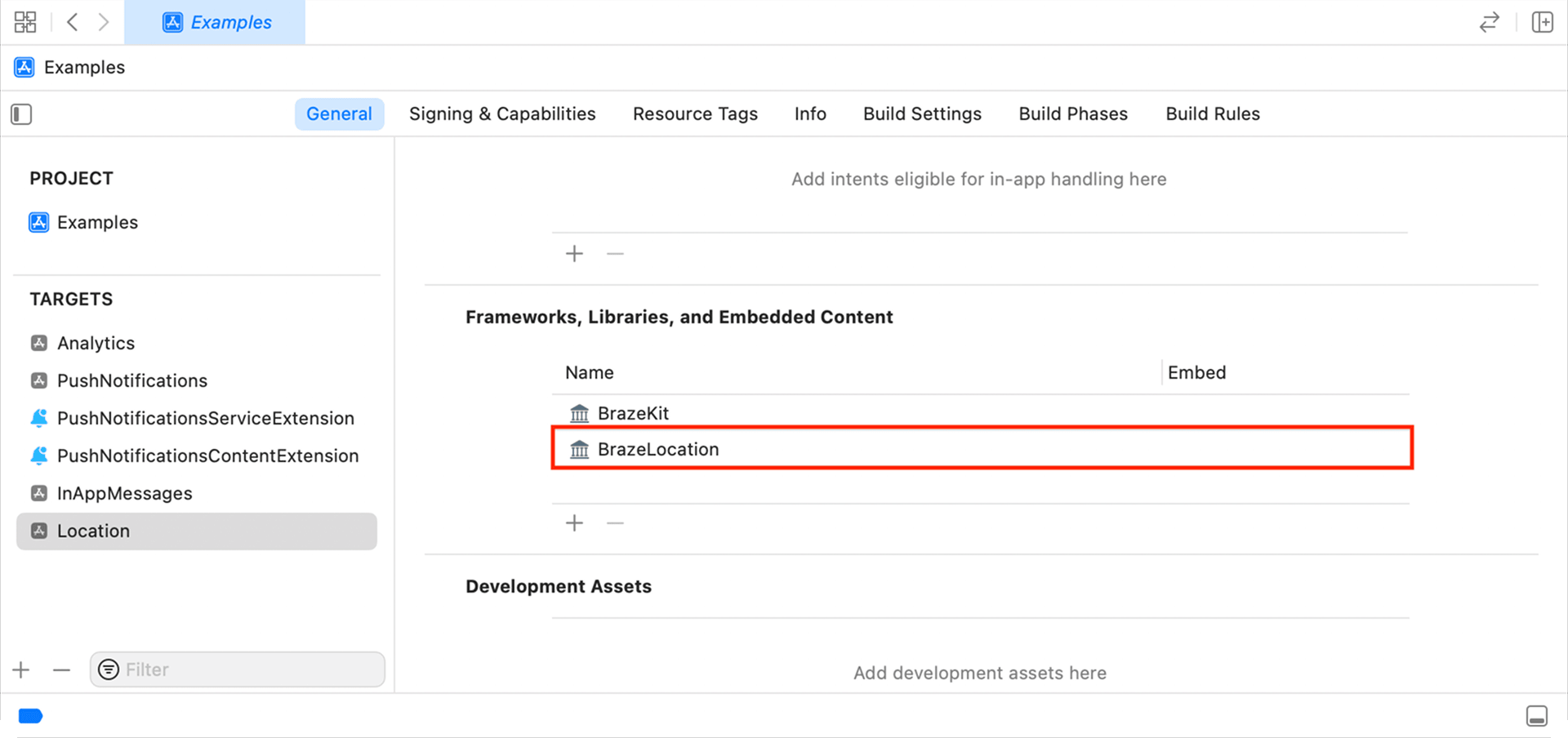Toggle the debug area at bottom right
The width and height of the screenshot is (1568, 738).
(1537, 716)
